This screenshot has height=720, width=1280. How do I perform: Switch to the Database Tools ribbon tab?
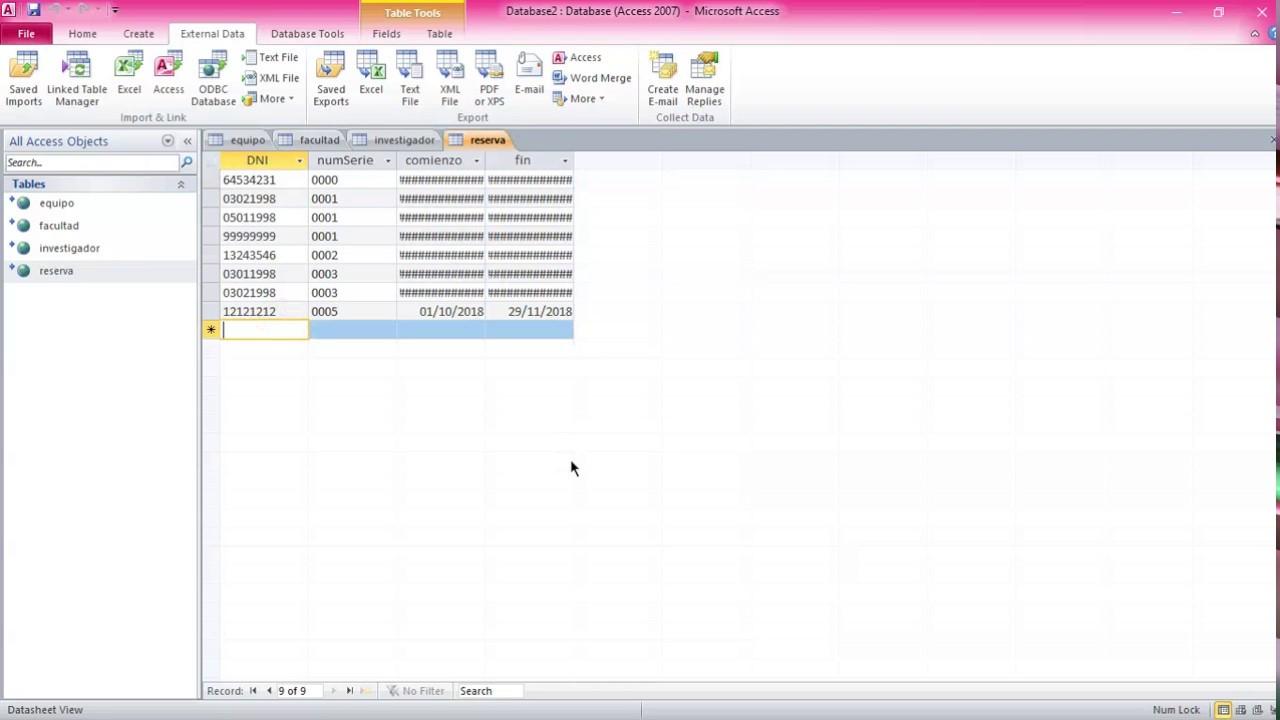coord(307,34)
